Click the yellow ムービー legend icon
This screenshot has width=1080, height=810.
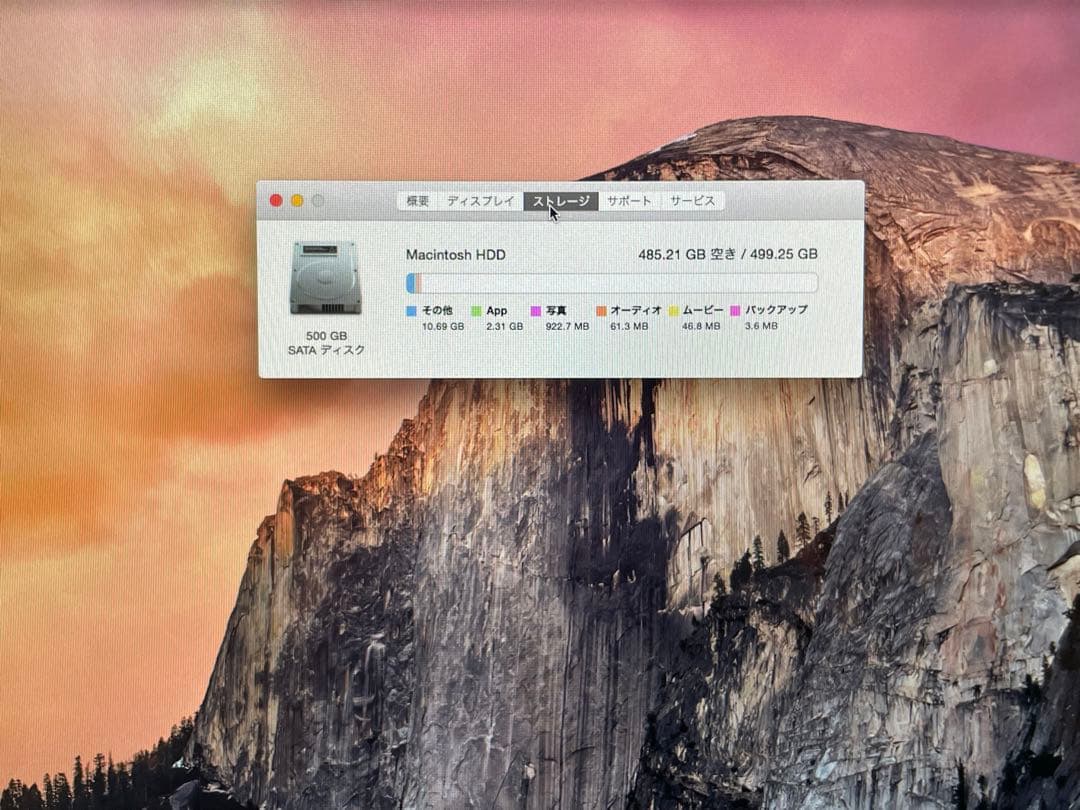click(x=675, y=311)
